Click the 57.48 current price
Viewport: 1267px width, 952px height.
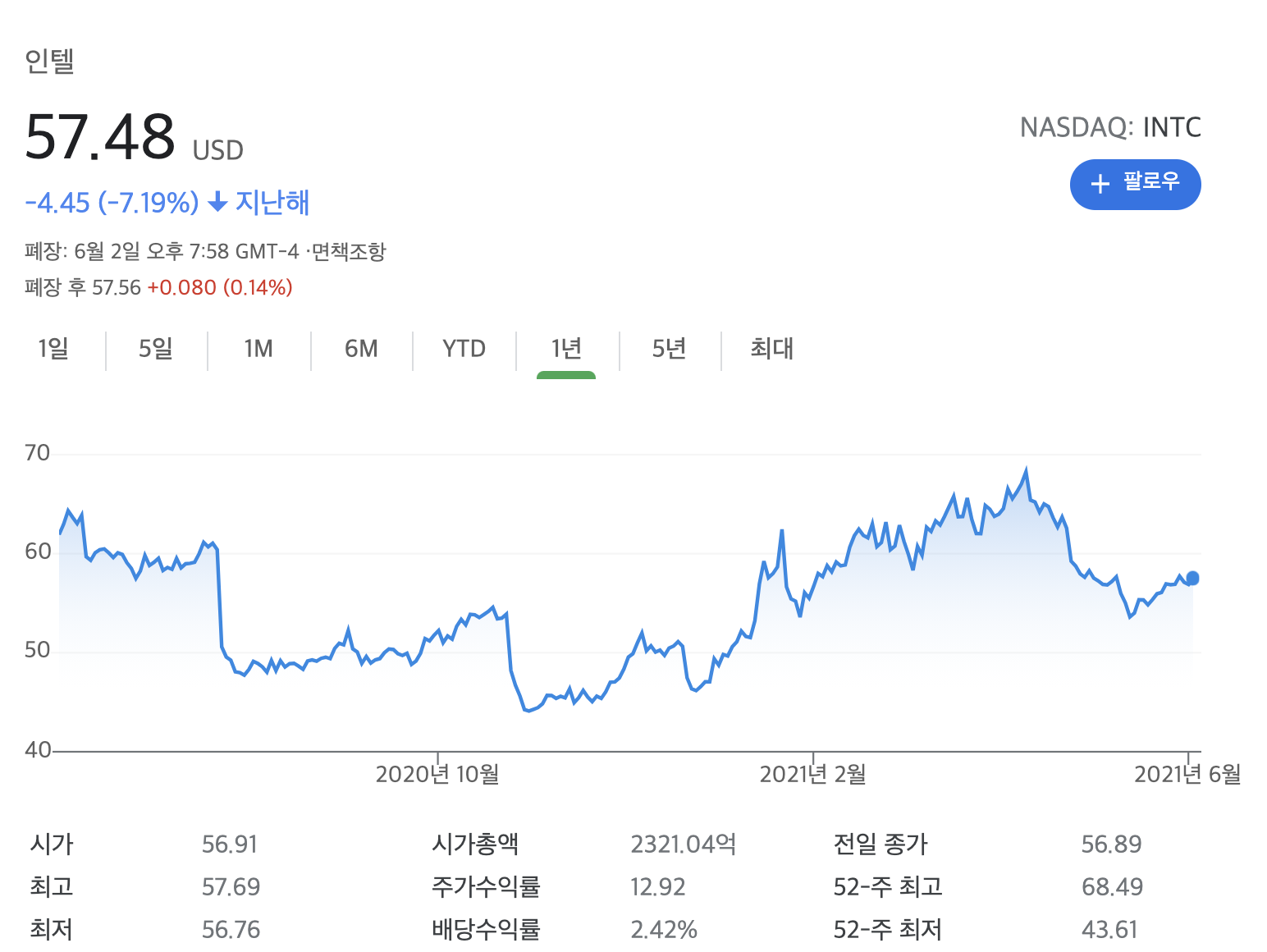pos(100,137)
